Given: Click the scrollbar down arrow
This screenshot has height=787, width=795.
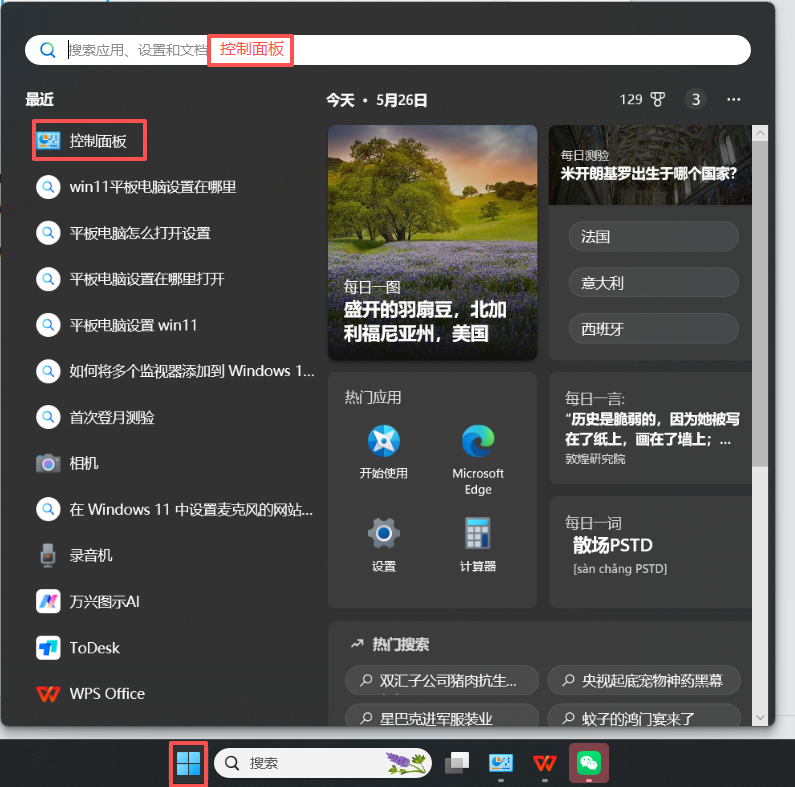Looking at the screenshot, I should pos(760,718).
